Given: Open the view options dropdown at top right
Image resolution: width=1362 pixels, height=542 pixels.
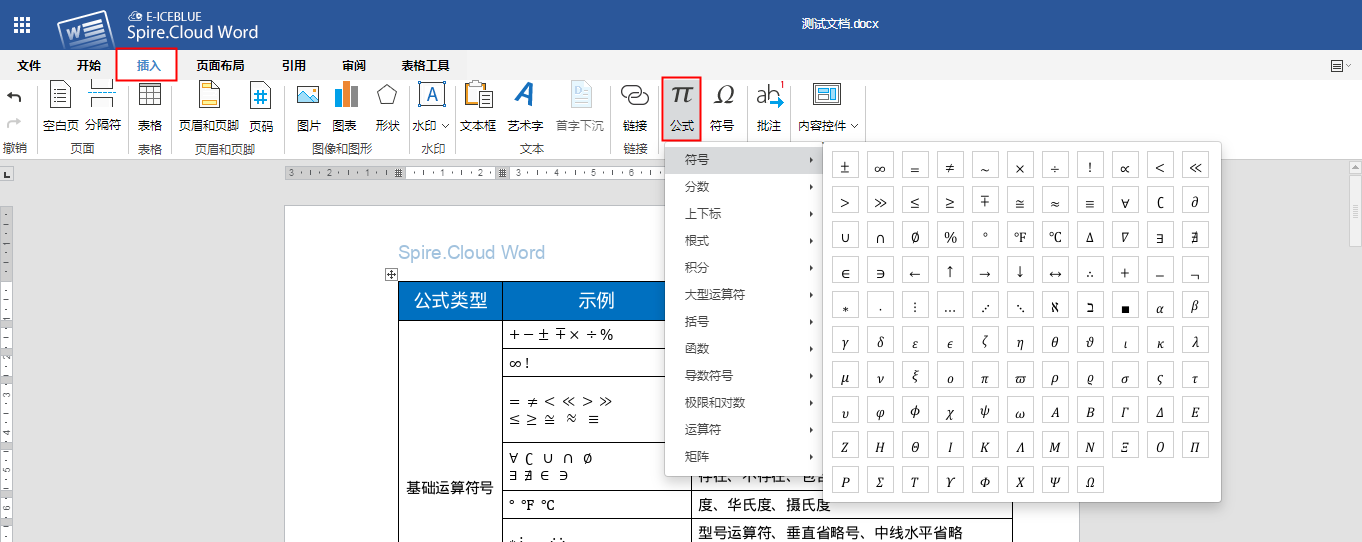Looking at the screenshot, I should (x=1341, y=65).
